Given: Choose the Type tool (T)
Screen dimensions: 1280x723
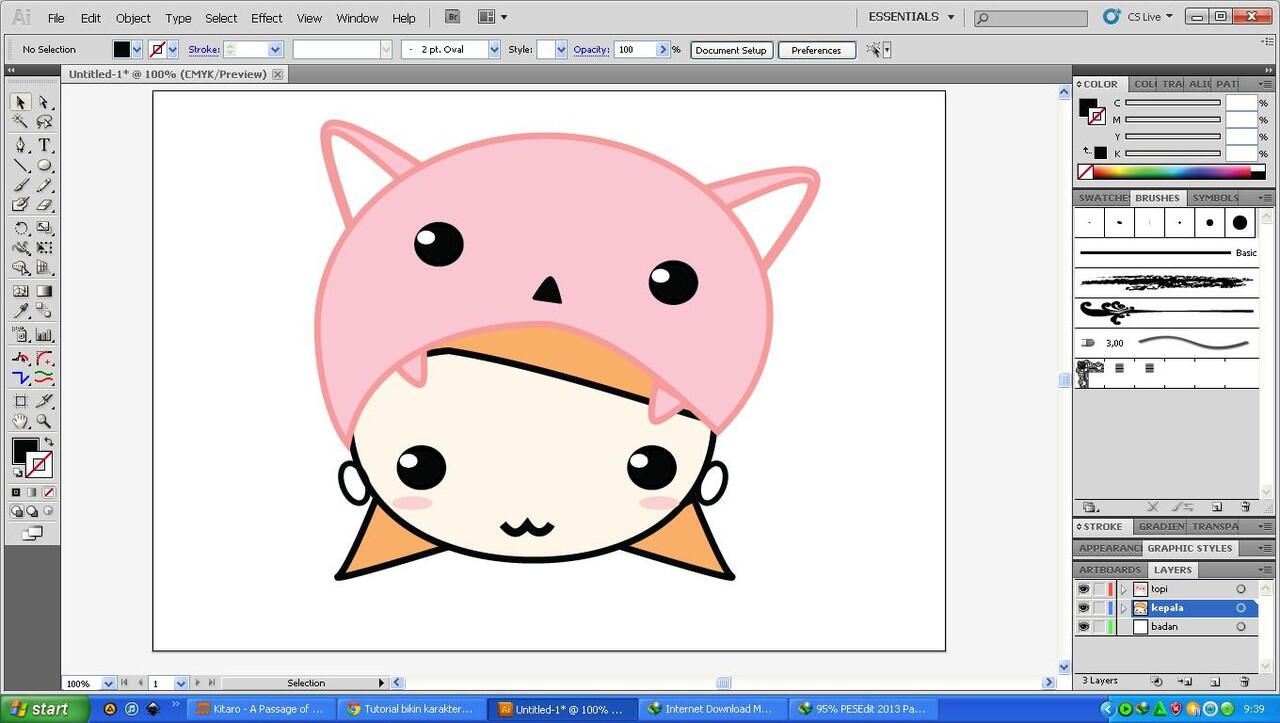Looking at the screenshot, I should pyautogui.click(x=44, y=145).
